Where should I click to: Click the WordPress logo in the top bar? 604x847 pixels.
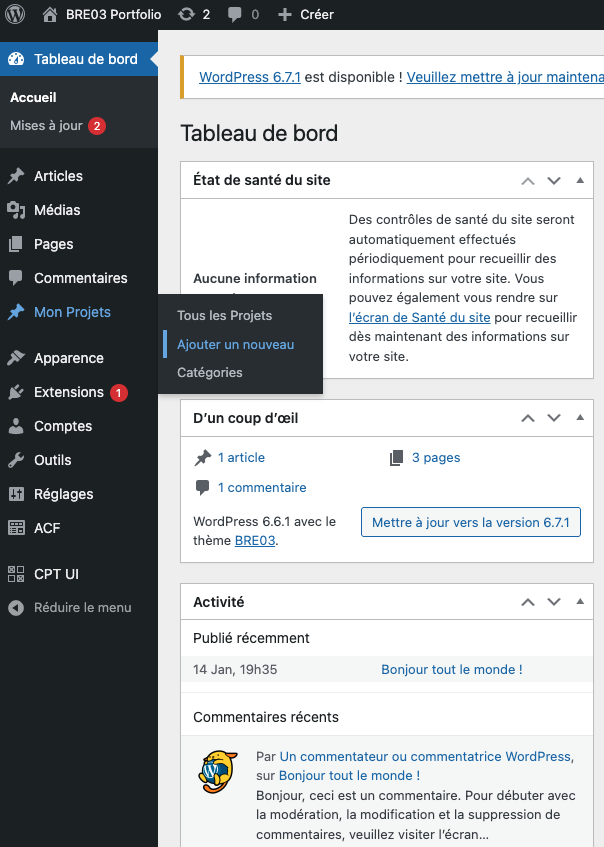(x=14, y=14)
